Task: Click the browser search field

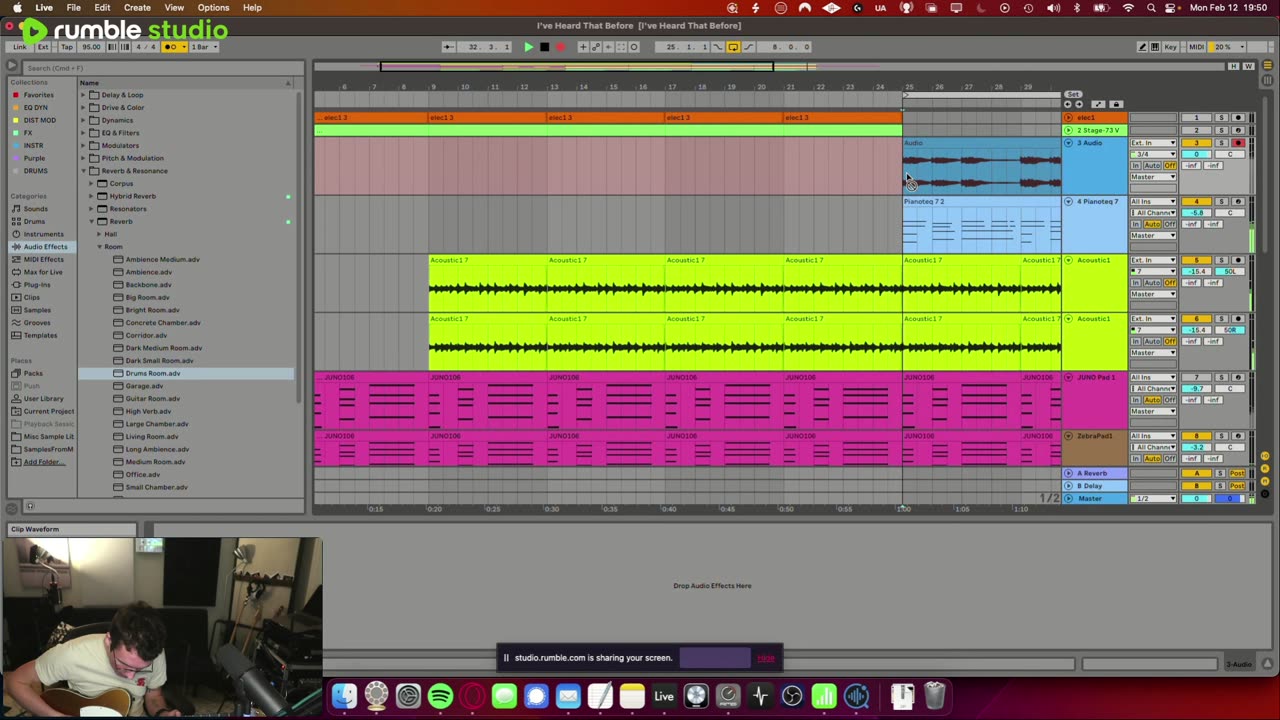Action: (163, 68)
